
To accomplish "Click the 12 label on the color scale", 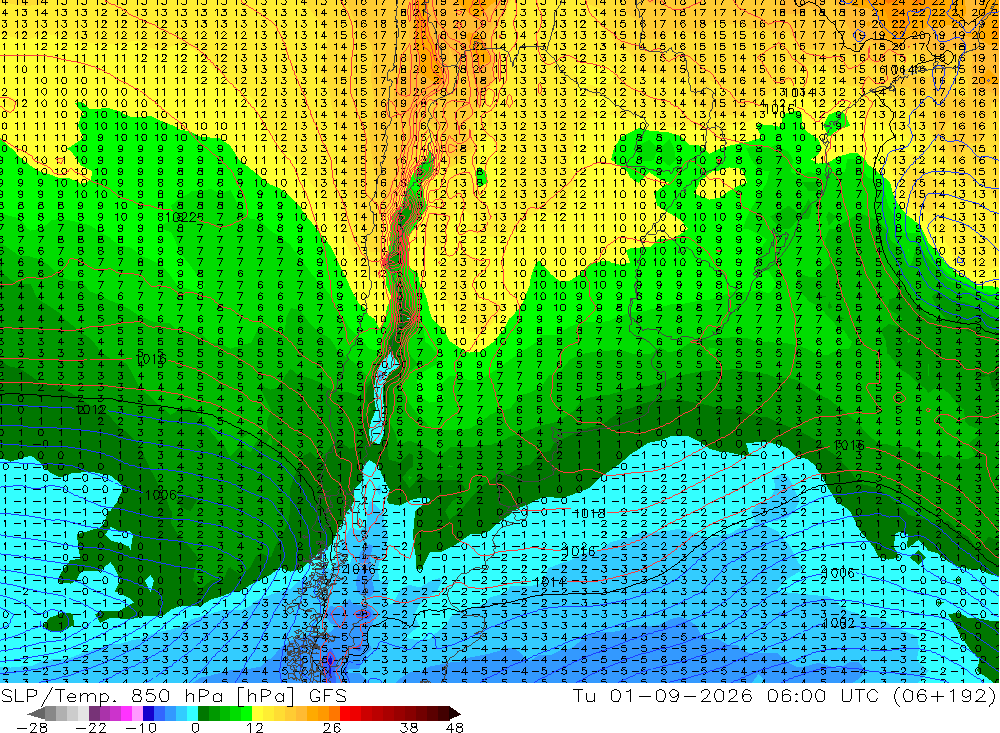I will click(x=255, y=727).
